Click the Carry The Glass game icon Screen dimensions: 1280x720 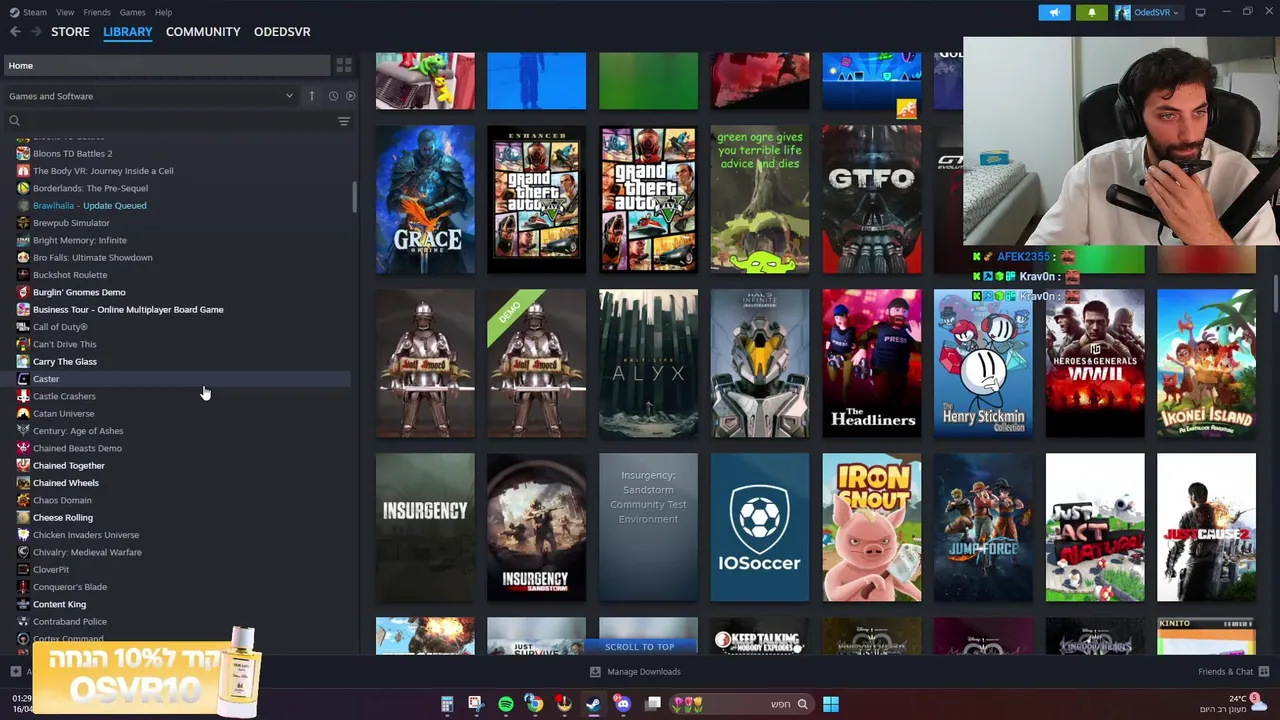coord(23,362)
